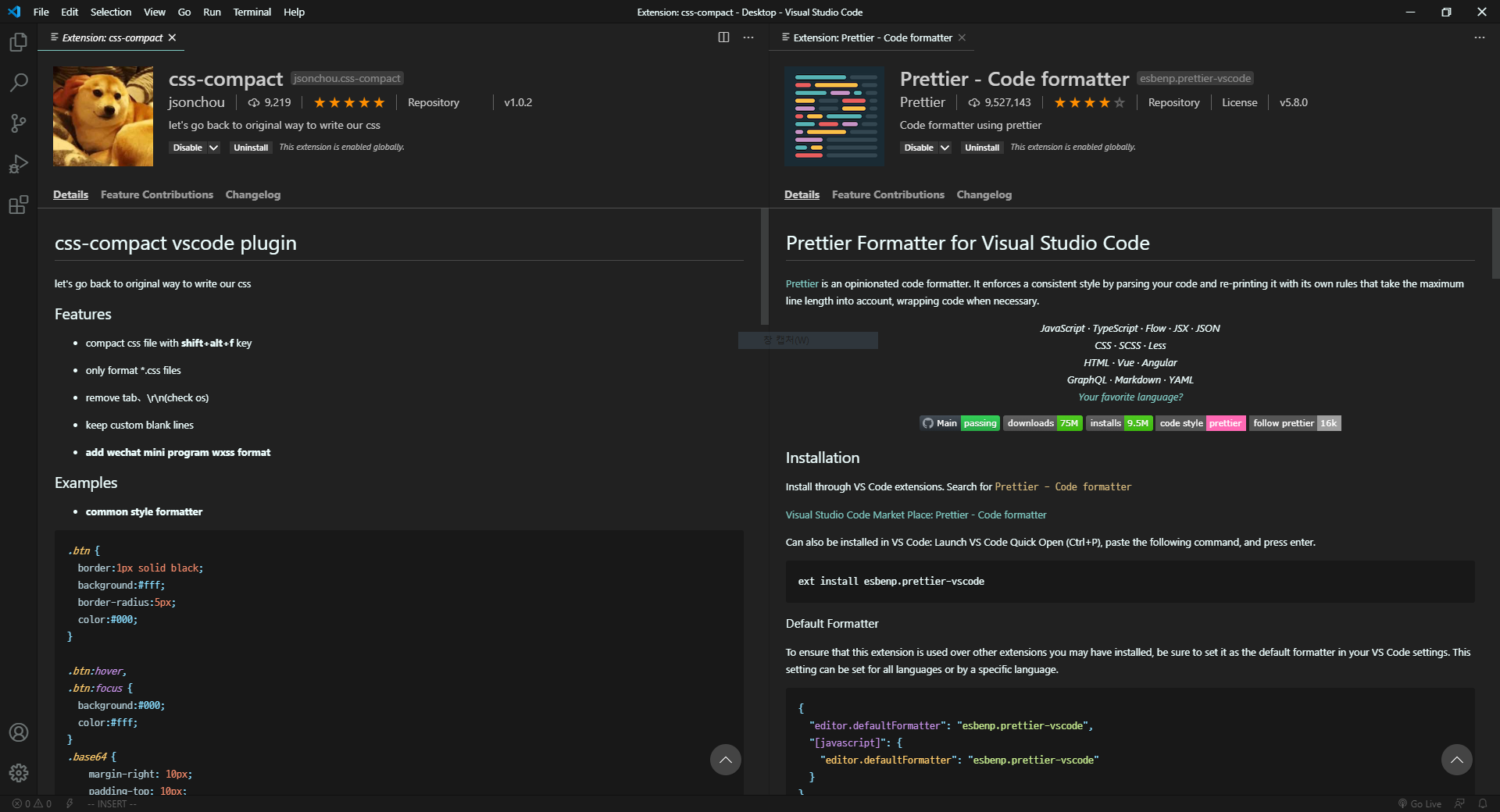Image resolution: width=1500 pixels, height=812 pixels.
Task: Close the css-compact extension tab
Action: [x=172, y=37]
